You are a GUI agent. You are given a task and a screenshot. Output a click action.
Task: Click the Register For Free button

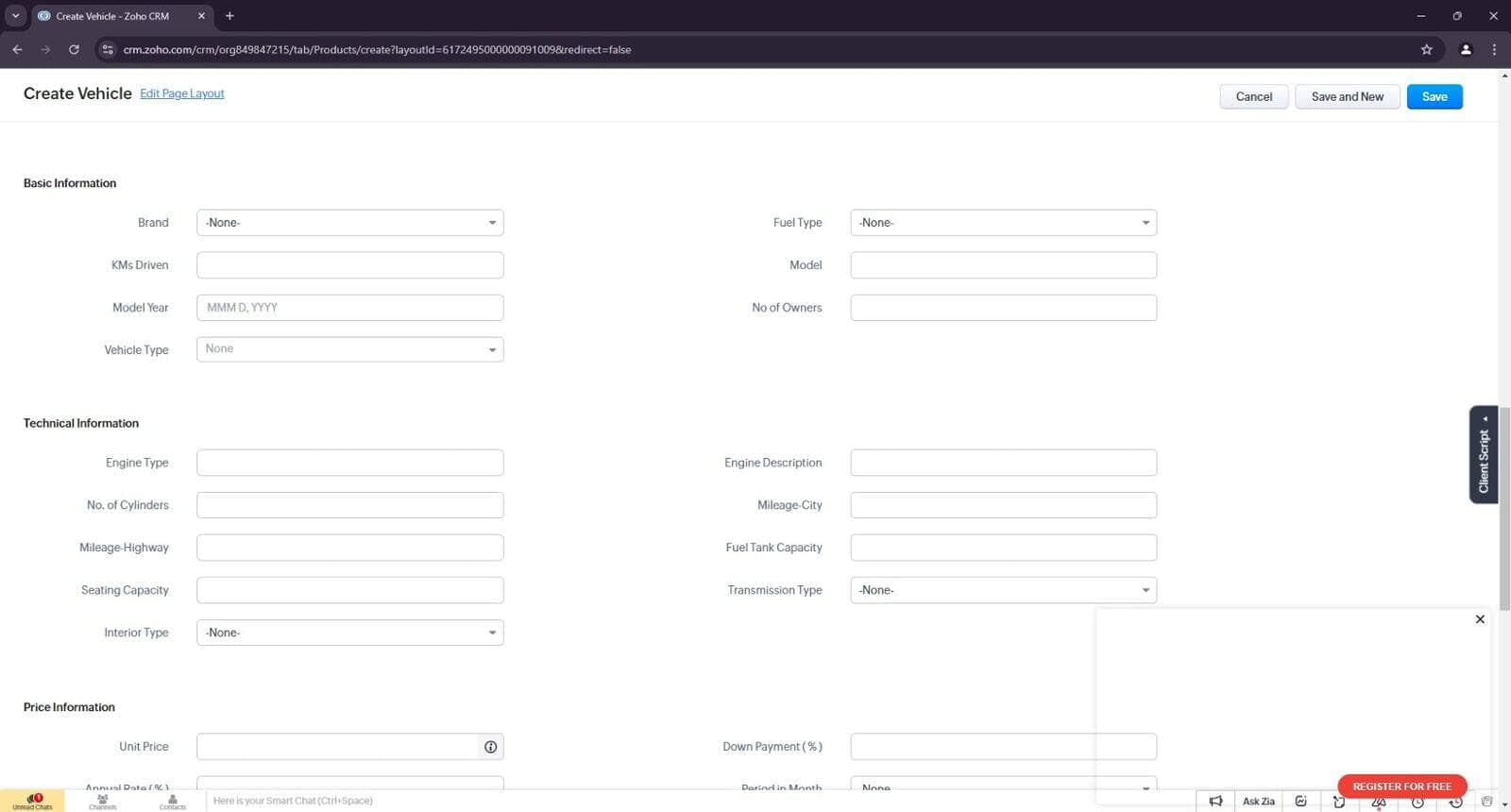(1401, 786)
